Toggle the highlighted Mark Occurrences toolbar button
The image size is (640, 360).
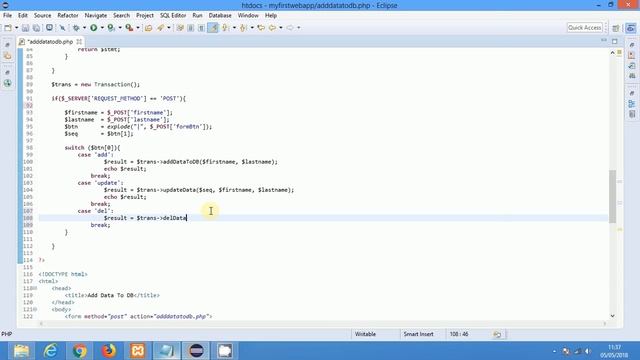click(213, 28)
